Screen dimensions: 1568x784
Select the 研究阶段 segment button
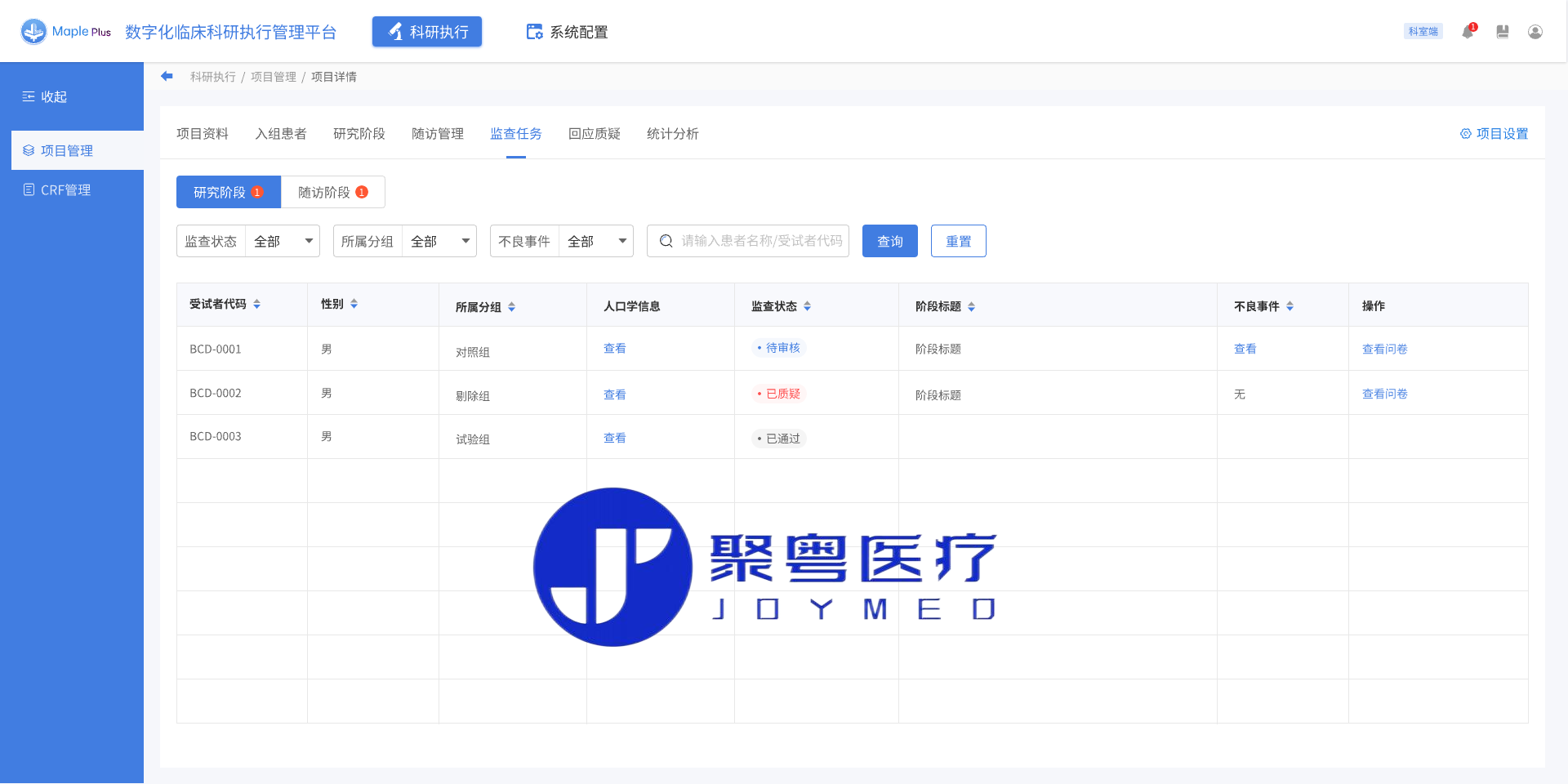click(x=228, y=192)
